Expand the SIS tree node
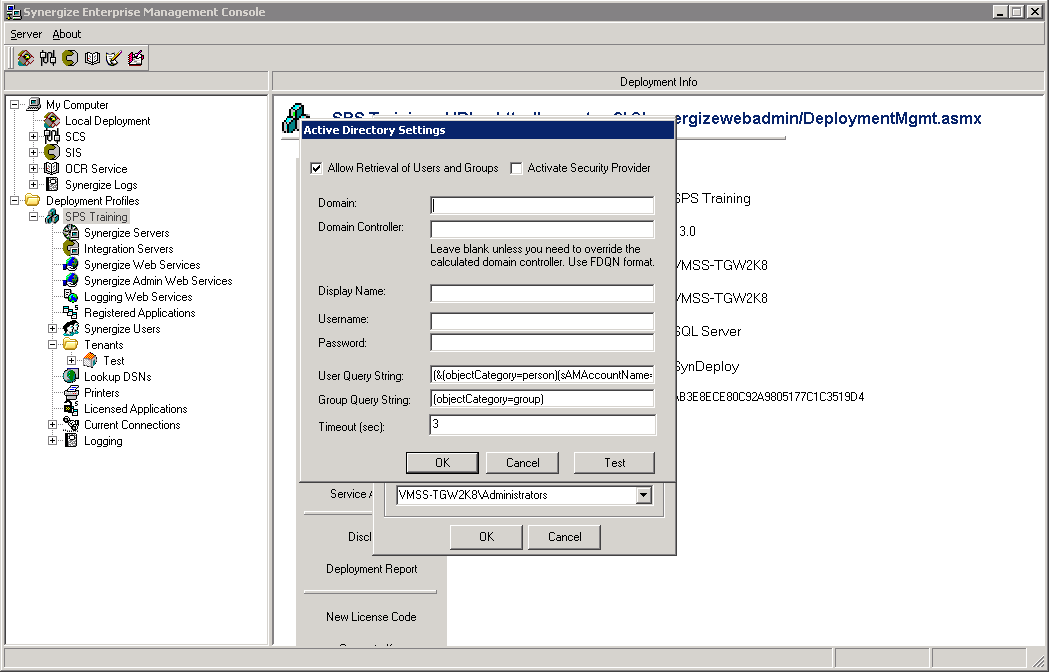 (x=33, y=153)
